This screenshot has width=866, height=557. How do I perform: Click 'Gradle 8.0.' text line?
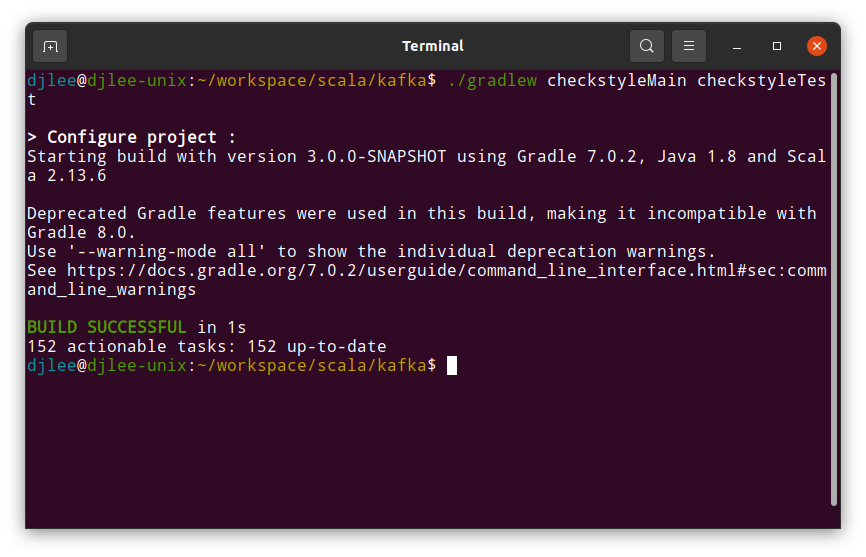click(81, 233)
